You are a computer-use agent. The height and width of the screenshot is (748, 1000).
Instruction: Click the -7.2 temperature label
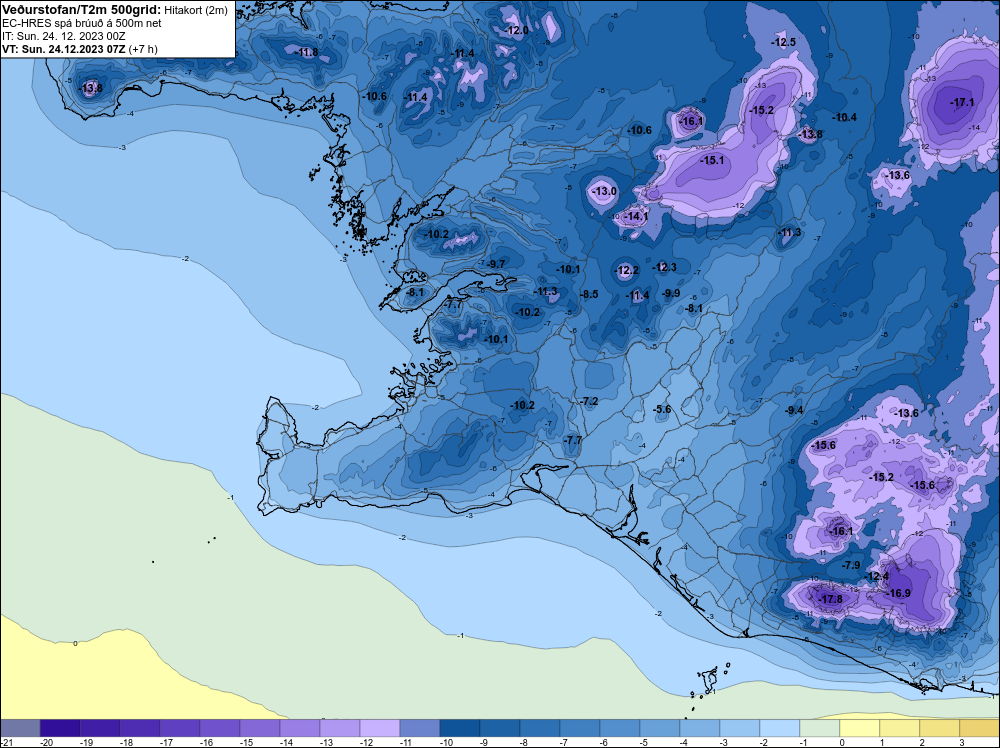point(589,402)
